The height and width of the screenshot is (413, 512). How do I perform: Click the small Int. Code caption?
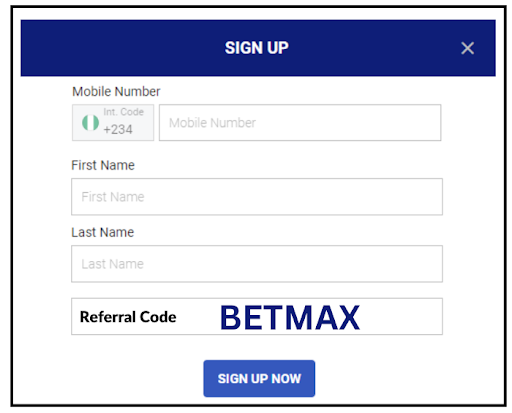coord(123,112)
